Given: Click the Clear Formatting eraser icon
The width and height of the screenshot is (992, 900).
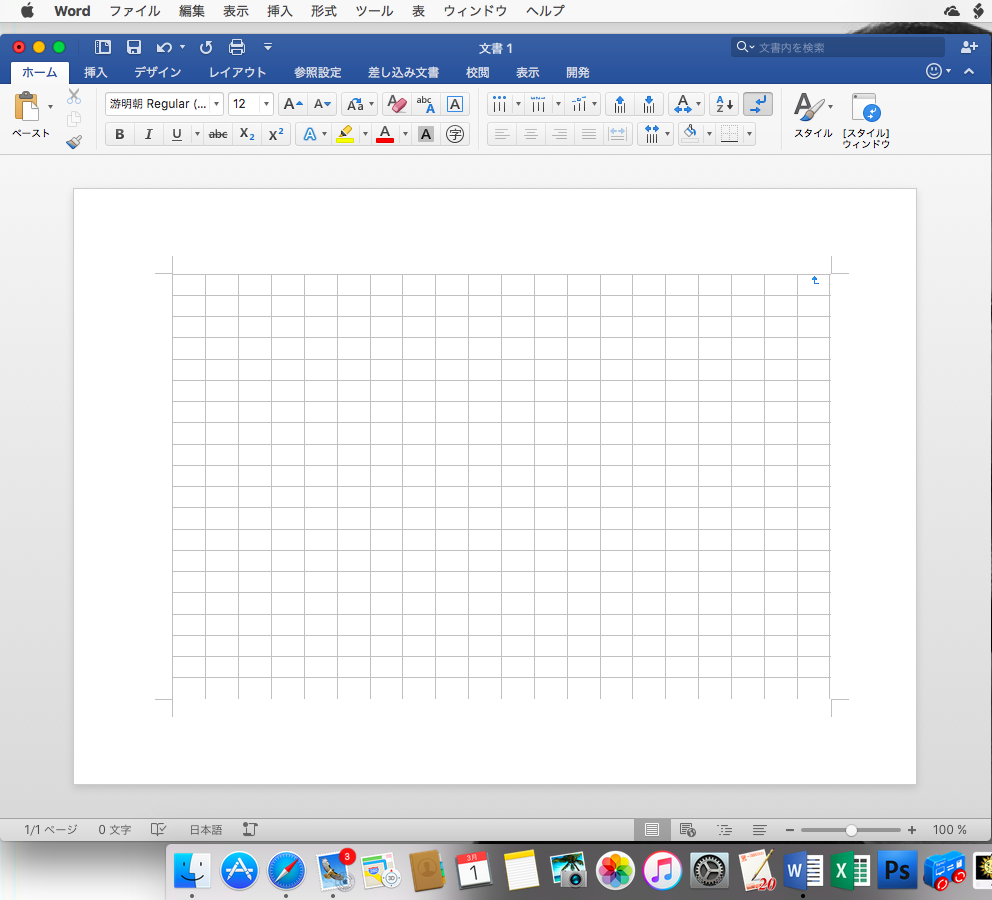Looking at the screenshot, I should pyautogui.click(x=396, y=104).
